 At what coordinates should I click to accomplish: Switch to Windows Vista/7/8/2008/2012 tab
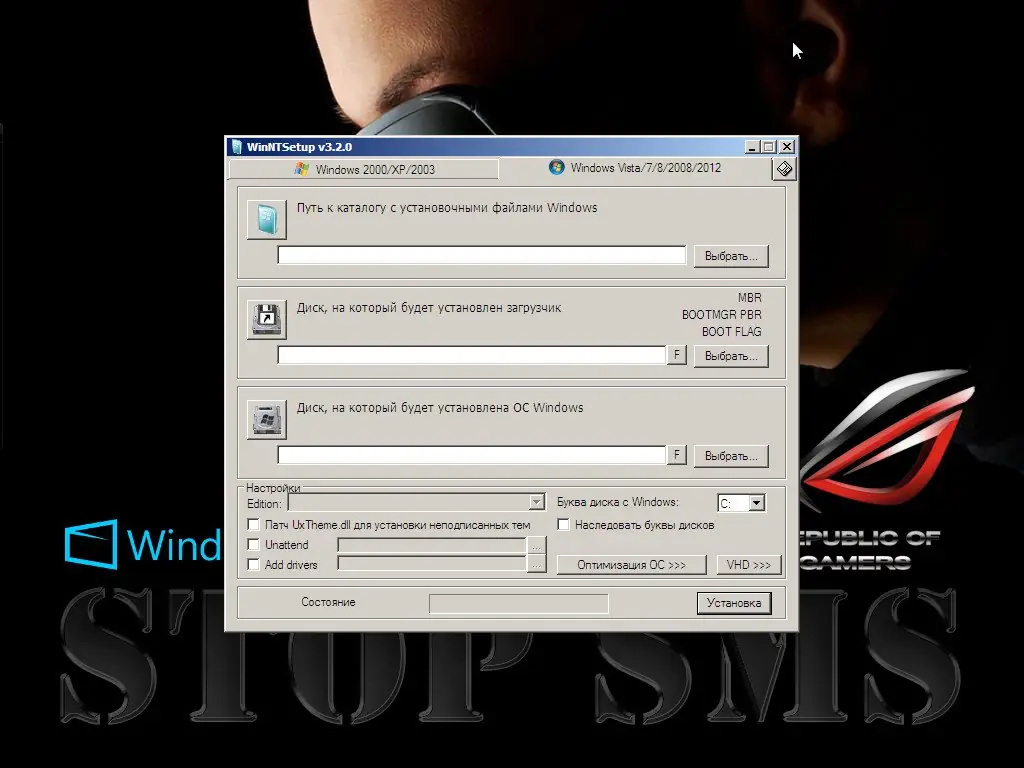(x=634, y=168)
